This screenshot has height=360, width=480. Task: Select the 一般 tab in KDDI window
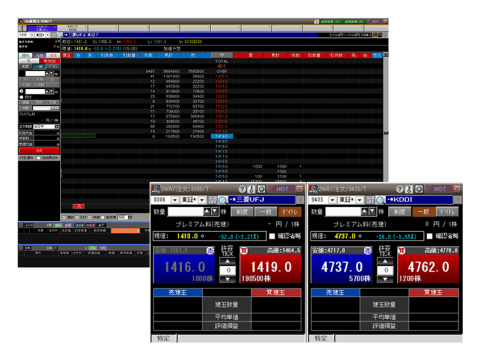(423, 212)
